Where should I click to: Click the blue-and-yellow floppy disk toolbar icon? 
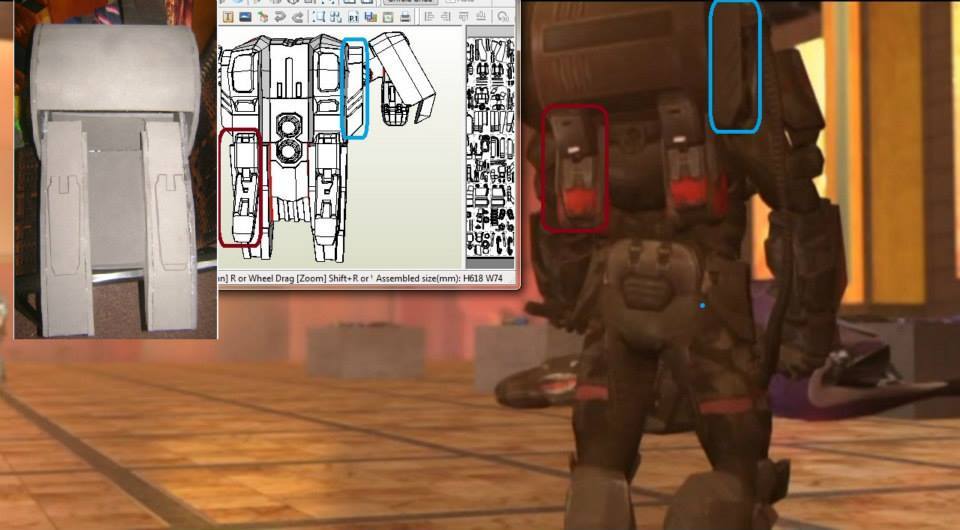click(x=370, y=17)
